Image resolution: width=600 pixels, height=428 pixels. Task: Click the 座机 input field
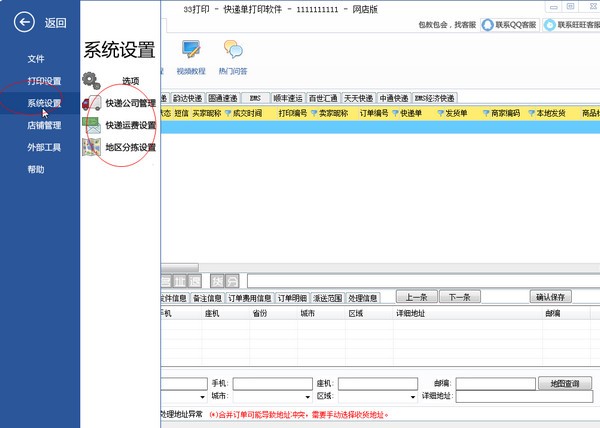tap(378, 384)
